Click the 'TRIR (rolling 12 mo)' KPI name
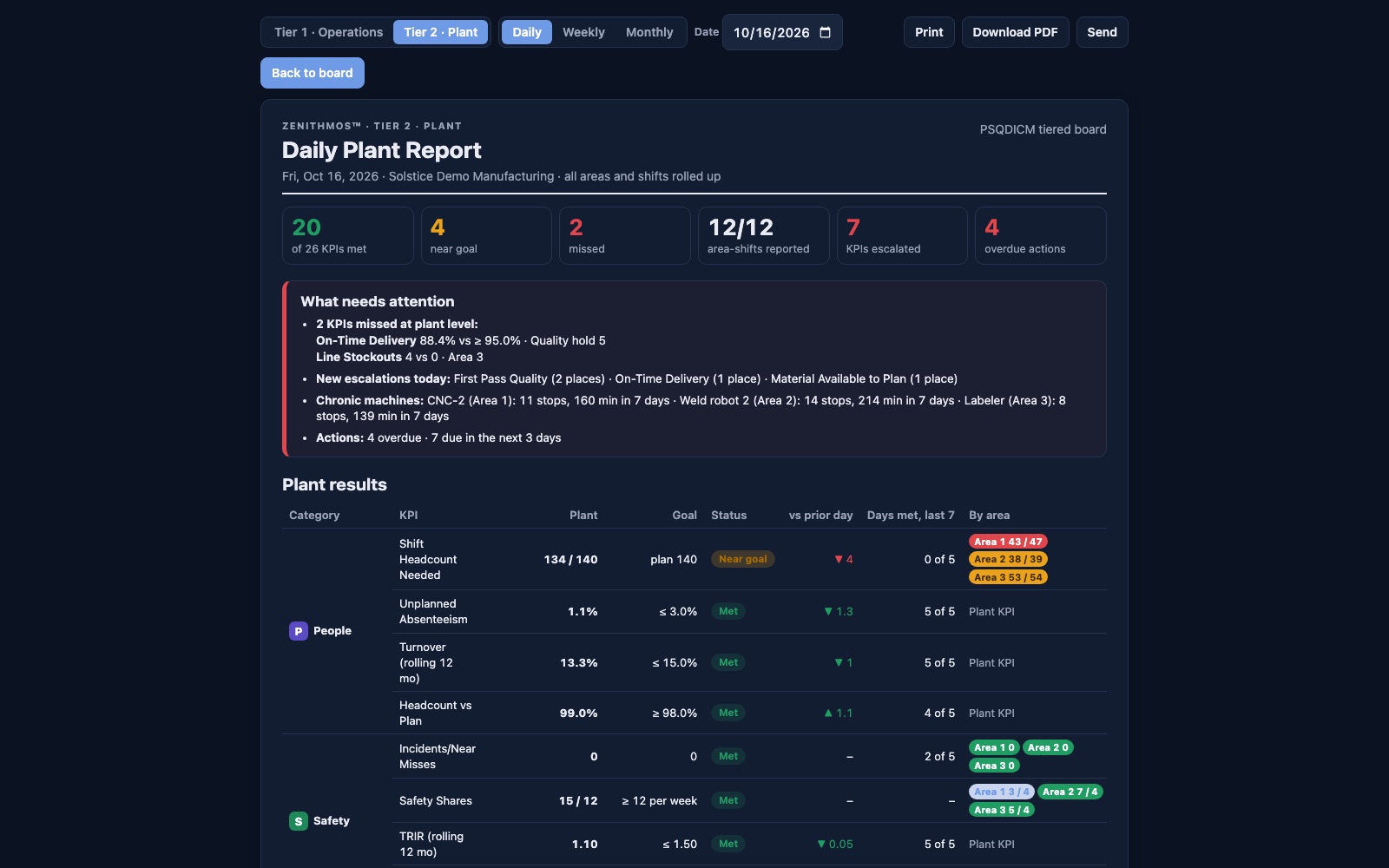 [431, 844]
